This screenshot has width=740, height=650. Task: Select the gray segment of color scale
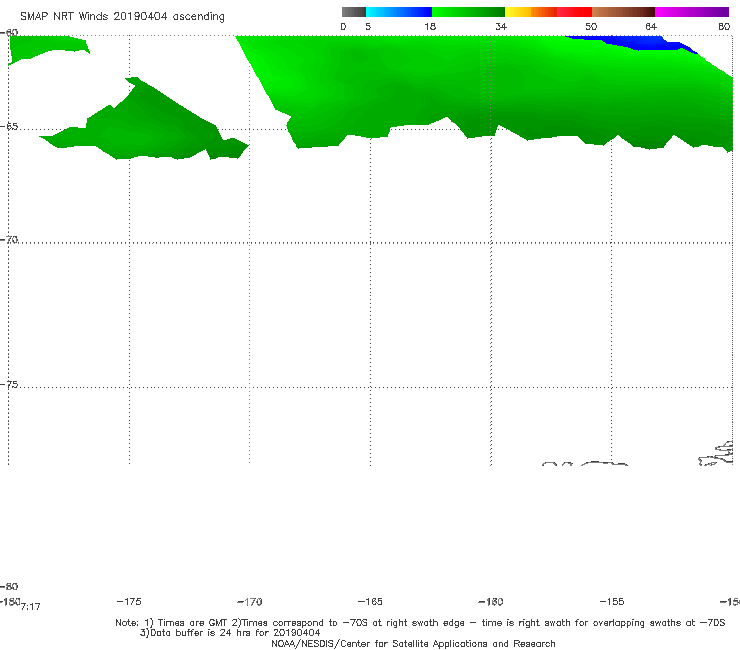click(354, 12)
